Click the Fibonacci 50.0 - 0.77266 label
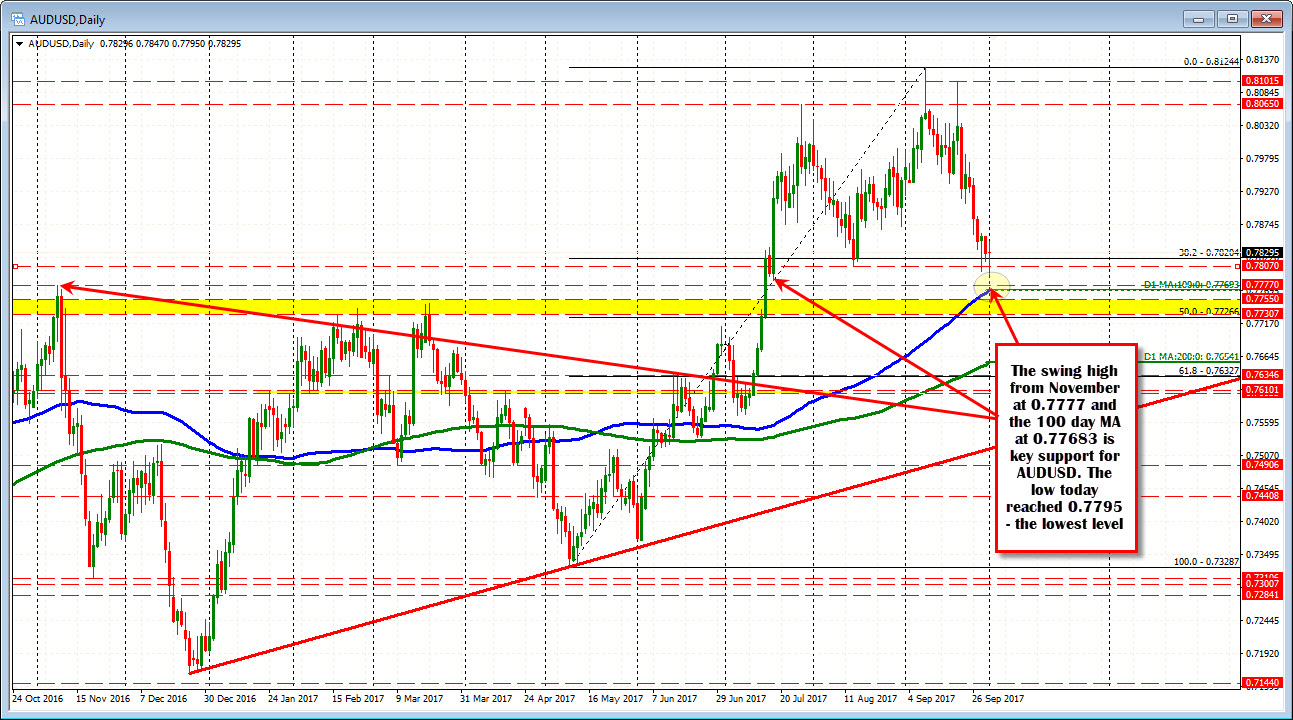The width and height of the screenshot is (1293, 720). pos(1209,312)
